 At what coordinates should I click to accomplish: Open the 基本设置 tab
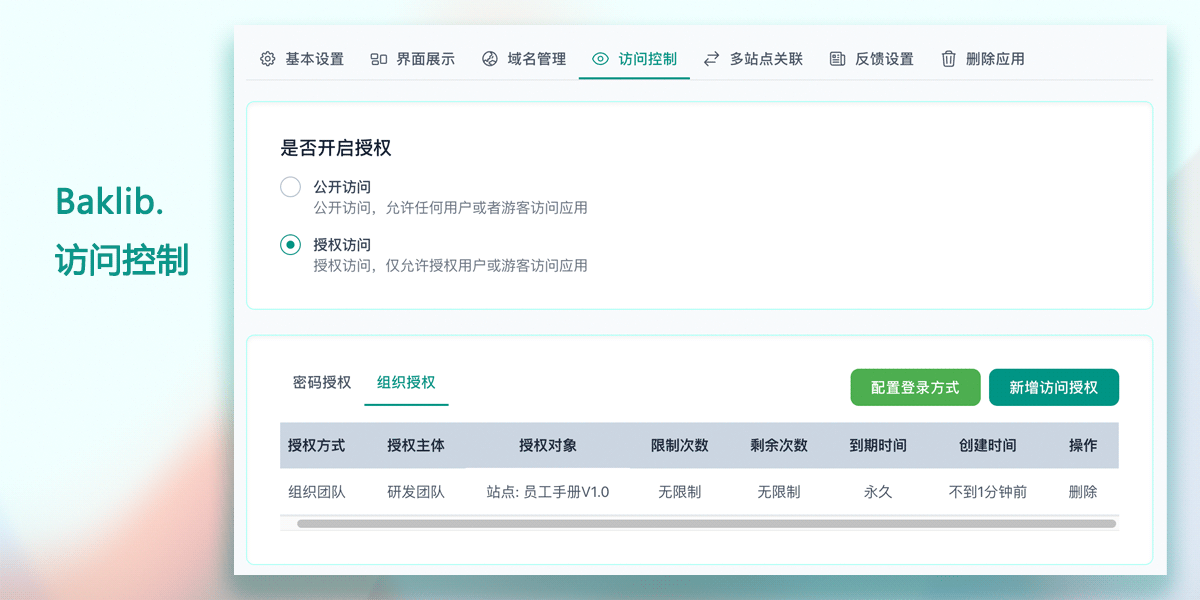pyautogui.click(x=302, y=59)
